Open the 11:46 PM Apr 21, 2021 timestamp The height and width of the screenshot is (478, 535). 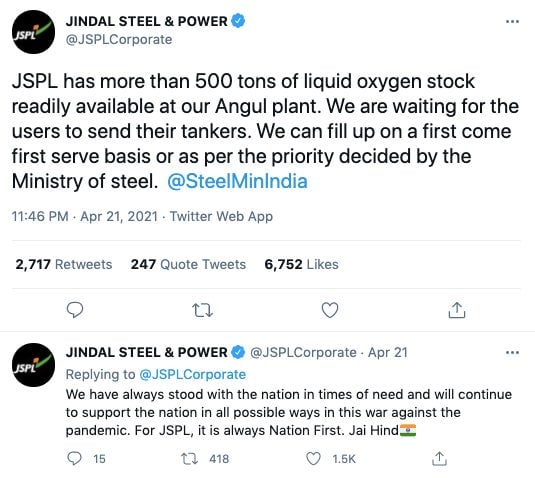pos(85,216)
